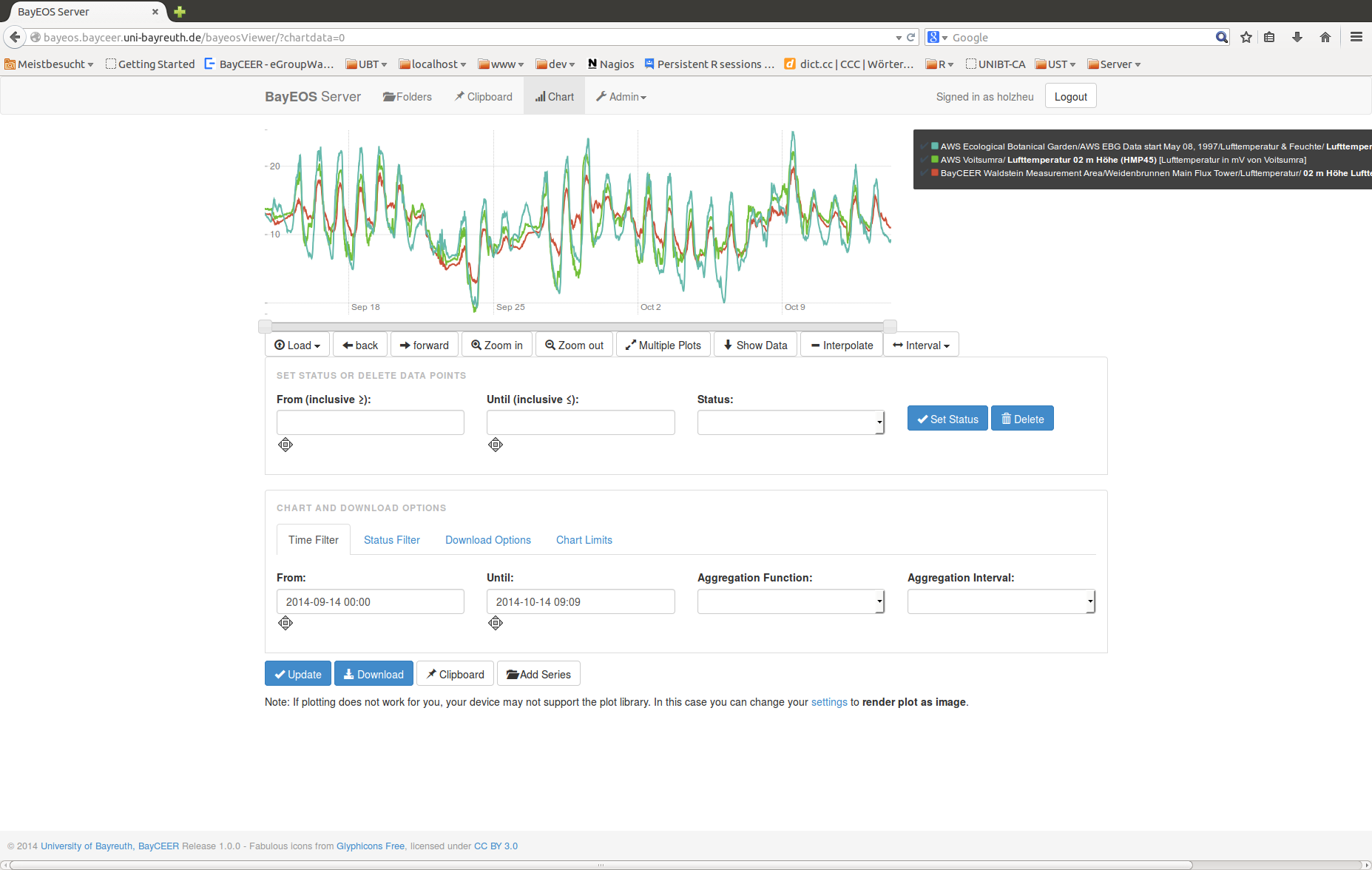
Task: Click the Logout button
Action: tap(1070, 96)
